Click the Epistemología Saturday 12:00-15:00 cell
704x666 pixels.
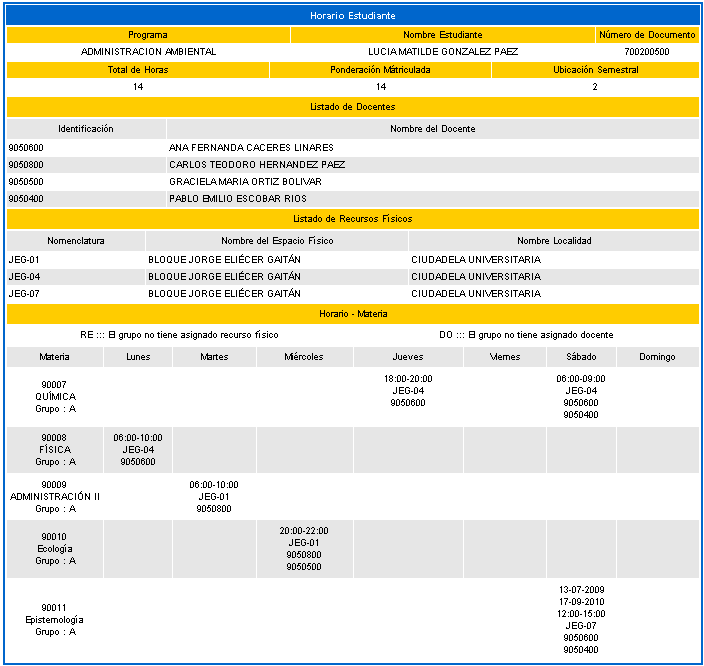(581, 620)
